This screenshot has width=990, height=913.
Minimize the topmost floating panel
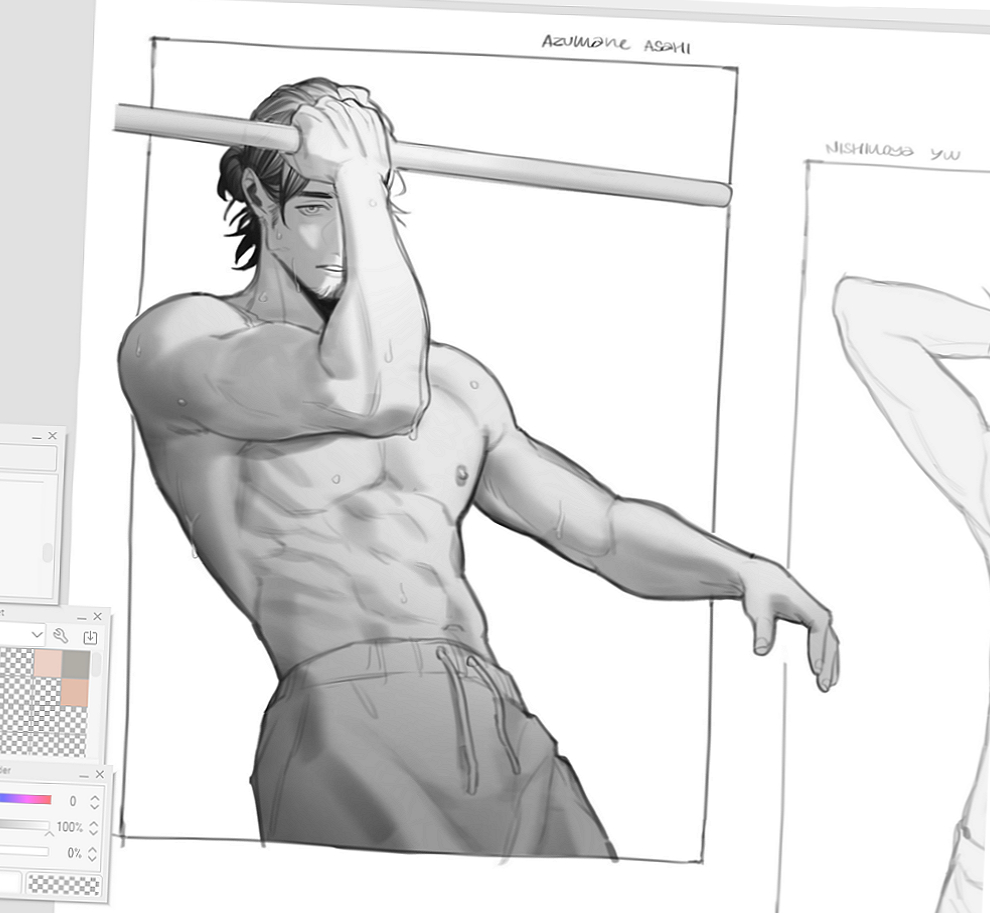tap(37, 437)
